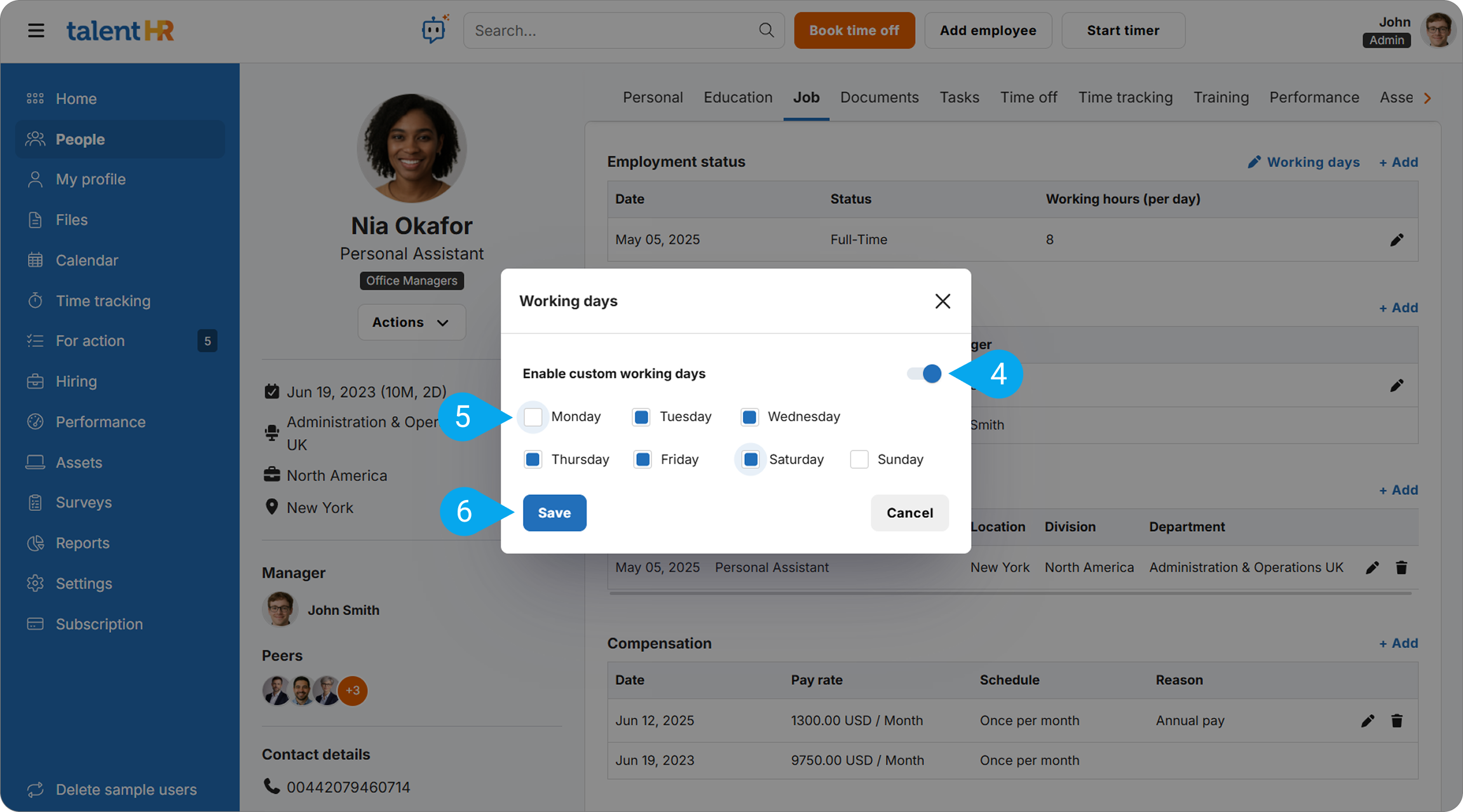Image resolution: width=1463 pixels, height=812 pixels.
Task: Open Calendar from the sidebar
Action: click(x=86, y=260)
